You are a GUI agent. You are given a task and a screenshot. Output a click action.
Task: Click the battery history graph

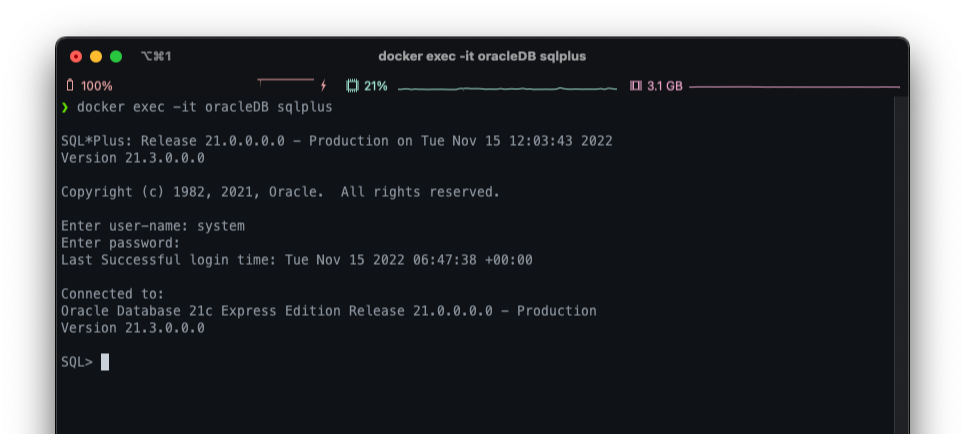[x=286, y=82]
